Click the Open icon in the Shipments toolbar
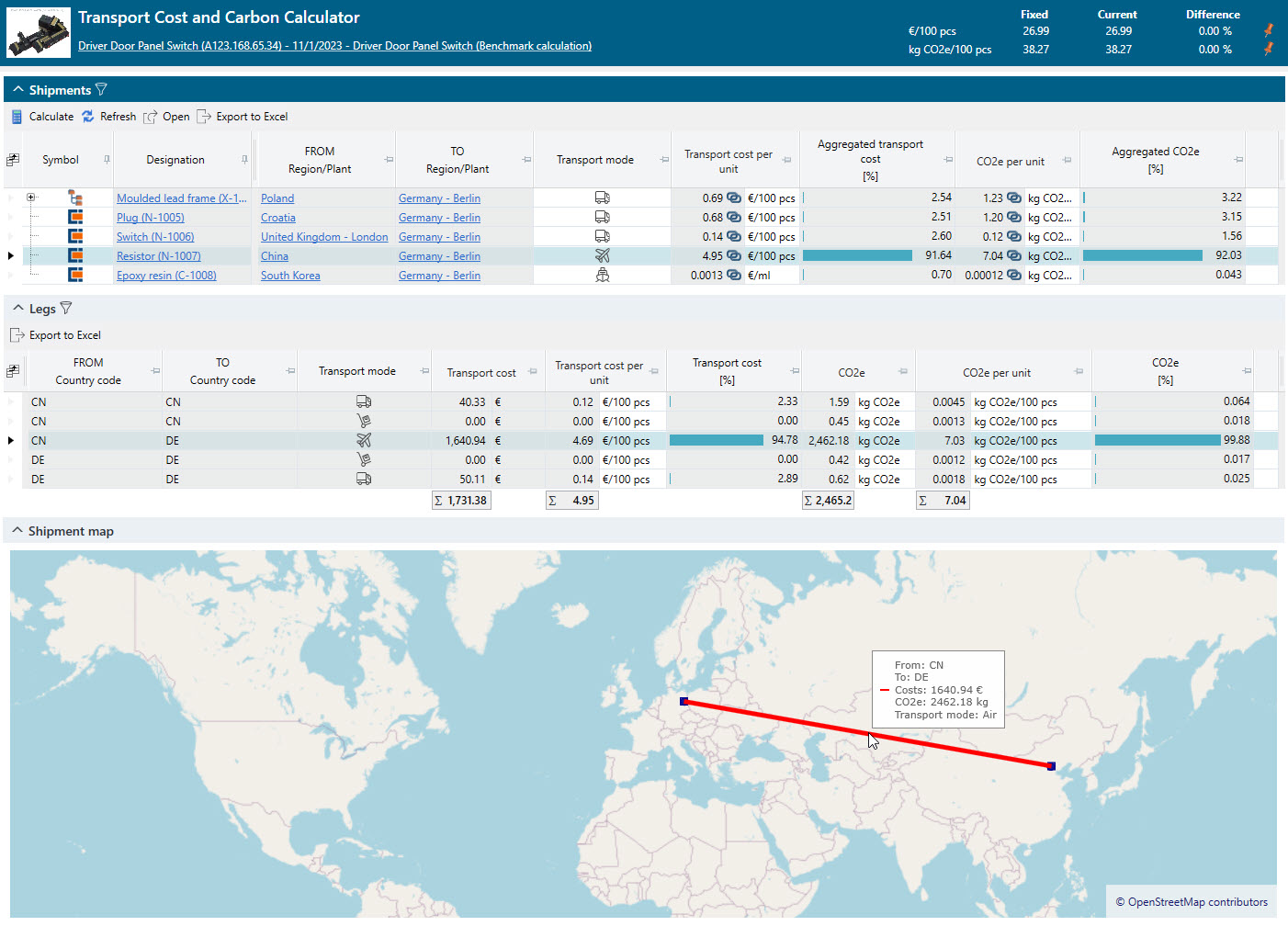Viewport: 1288px width, 926px height. point(151,116)
